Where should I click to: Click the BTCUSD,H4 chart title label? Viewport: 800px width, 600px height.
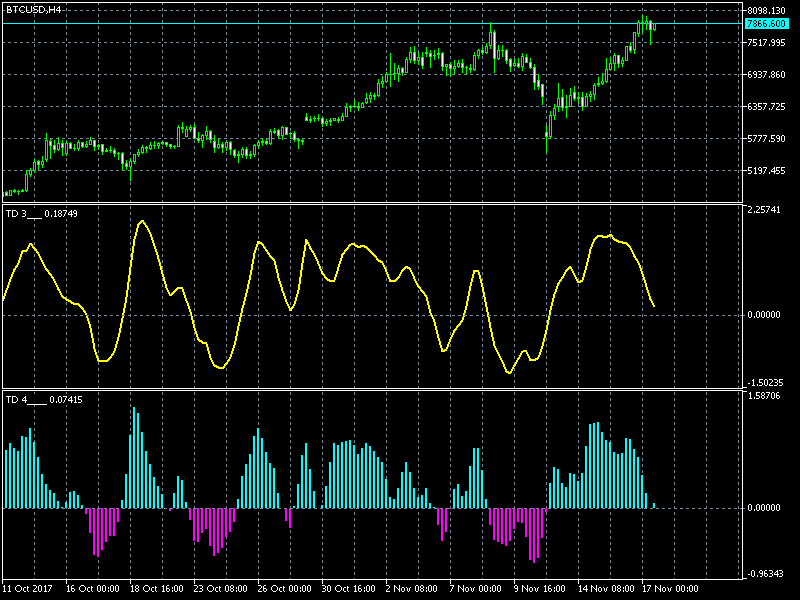(33, 10)
